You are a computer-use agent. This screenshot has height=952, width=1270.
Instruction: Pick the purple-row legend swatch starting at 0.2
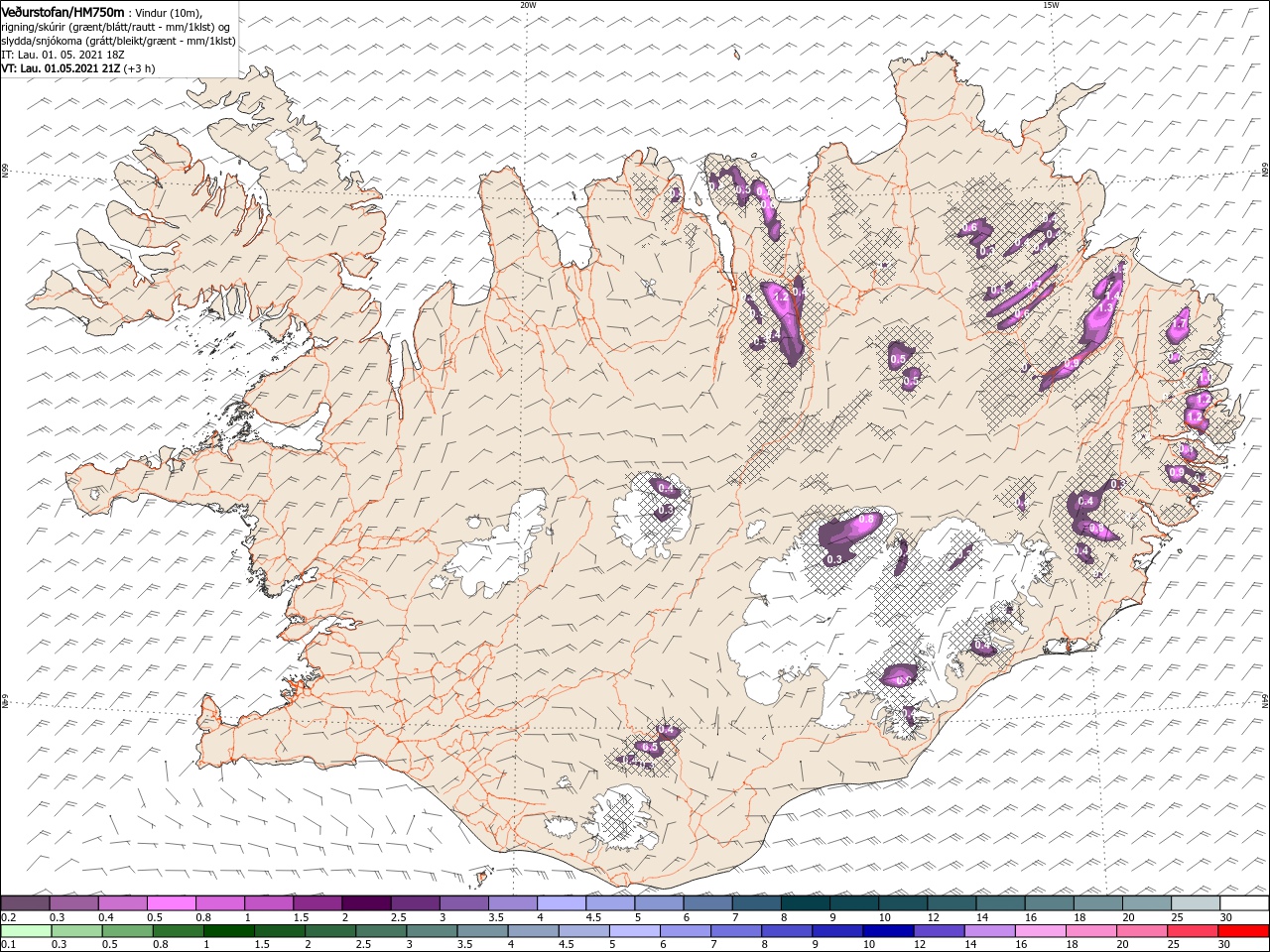[25, 903]
